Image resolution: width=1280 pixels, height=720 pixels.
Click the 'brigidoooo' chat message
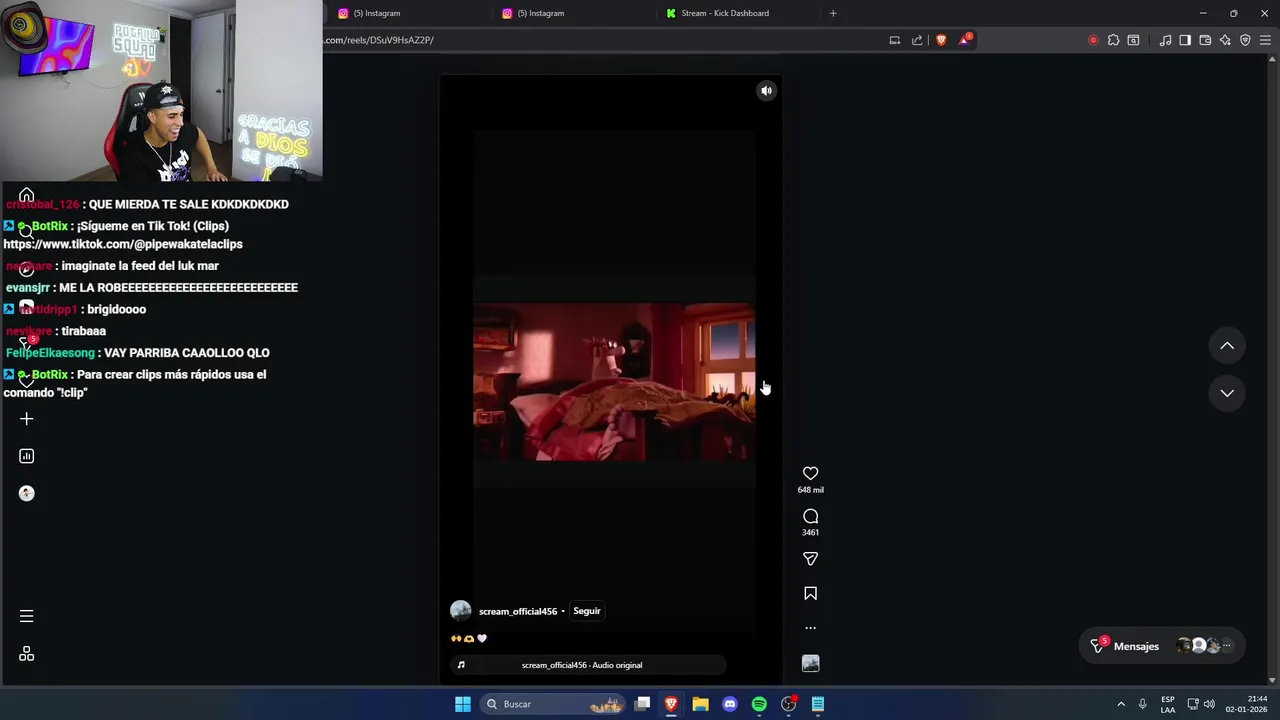tap(116, 310)
